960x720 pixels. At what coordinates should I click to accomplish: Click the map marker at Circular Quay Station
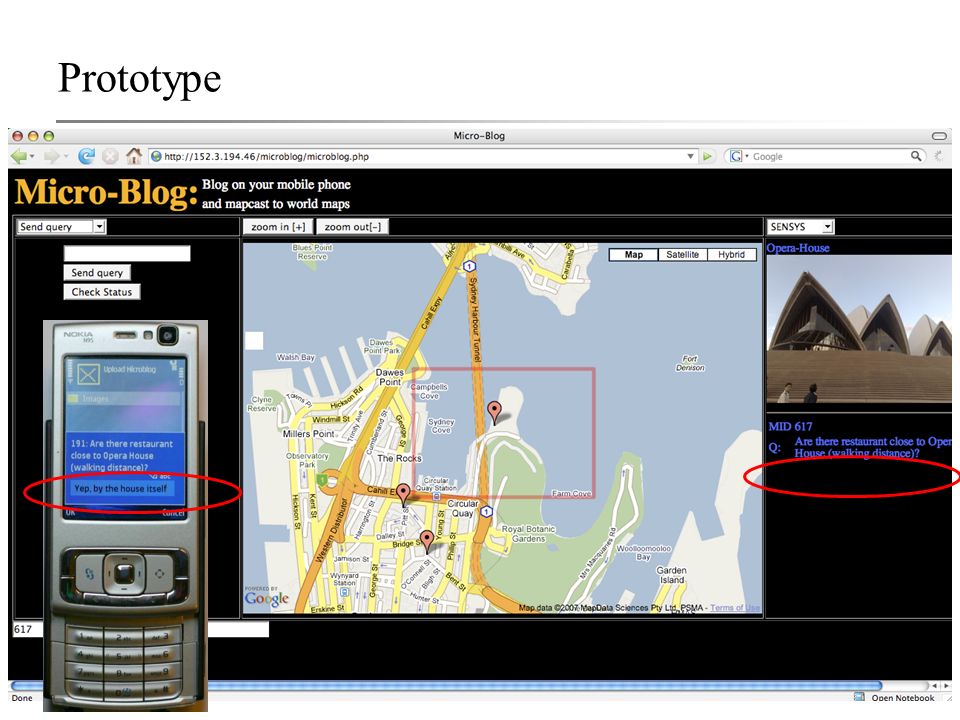(x=403, y=493)
